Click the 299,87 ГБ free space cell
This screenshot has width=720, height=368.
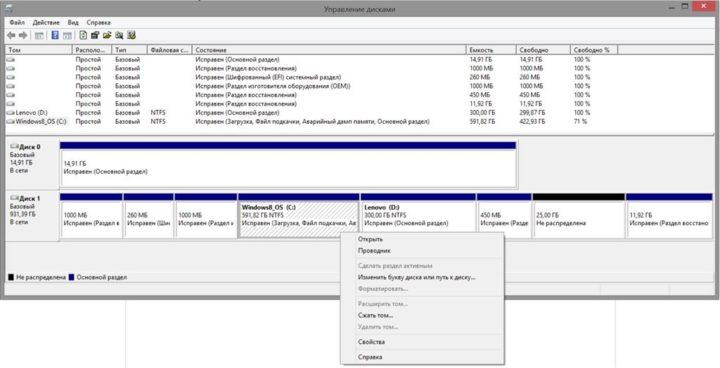pyautogui.click(x=533, y=113)
